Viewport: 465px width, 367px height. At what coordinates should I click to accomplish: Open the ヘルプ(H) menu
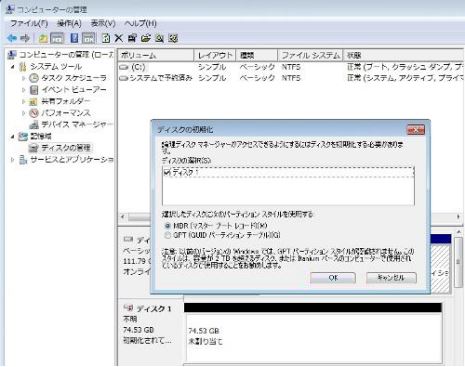coord(140,23)
